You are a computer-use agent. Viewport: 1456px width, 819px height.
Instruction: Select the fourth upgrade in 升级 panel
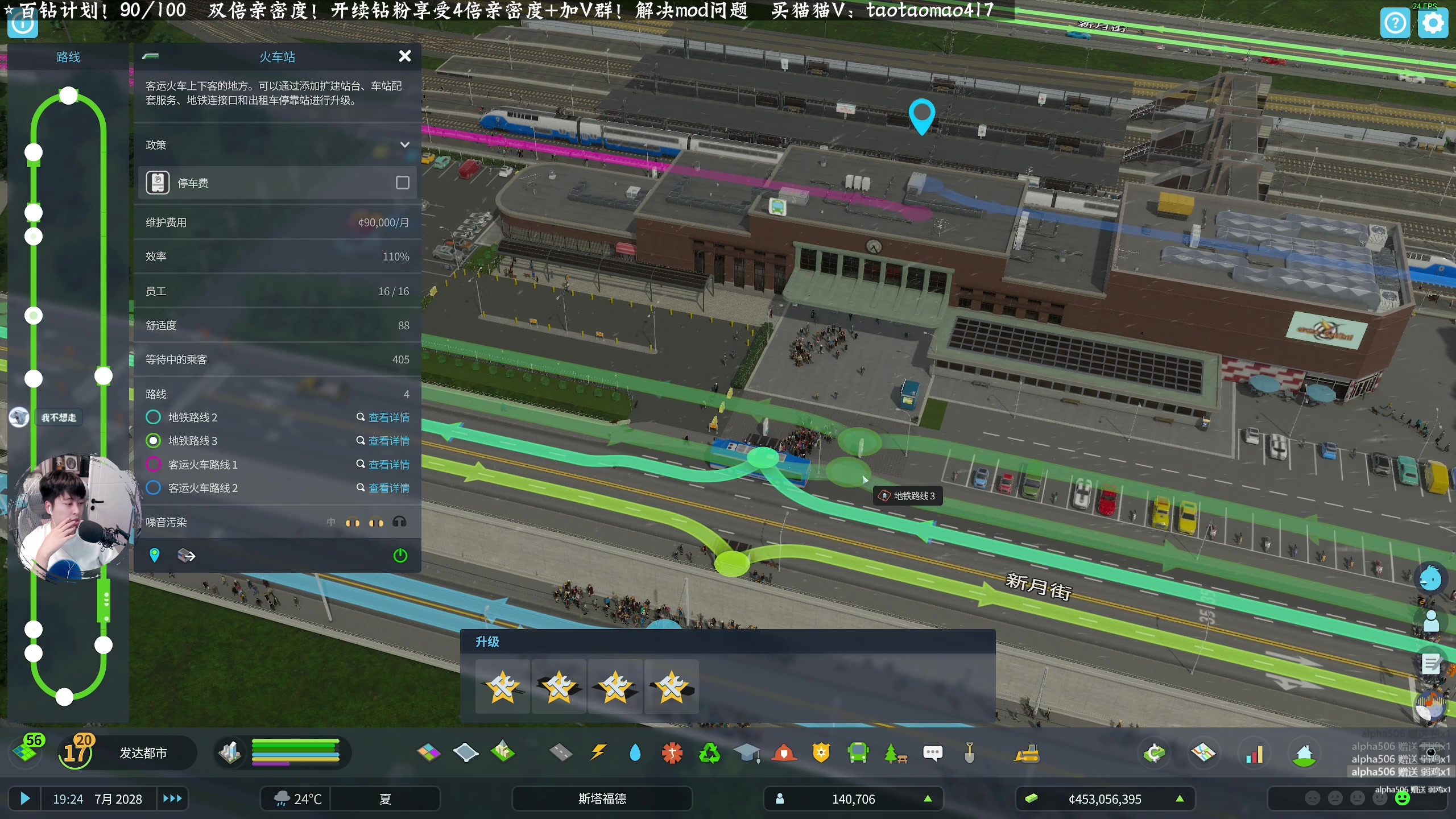tap(671, 686)
